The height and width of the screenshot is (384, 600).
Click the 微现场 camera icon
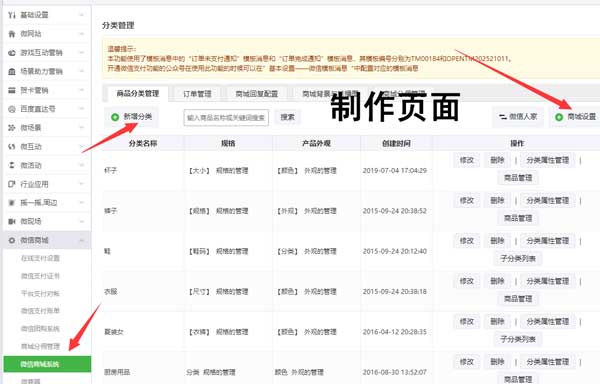(x=12, y=221)
